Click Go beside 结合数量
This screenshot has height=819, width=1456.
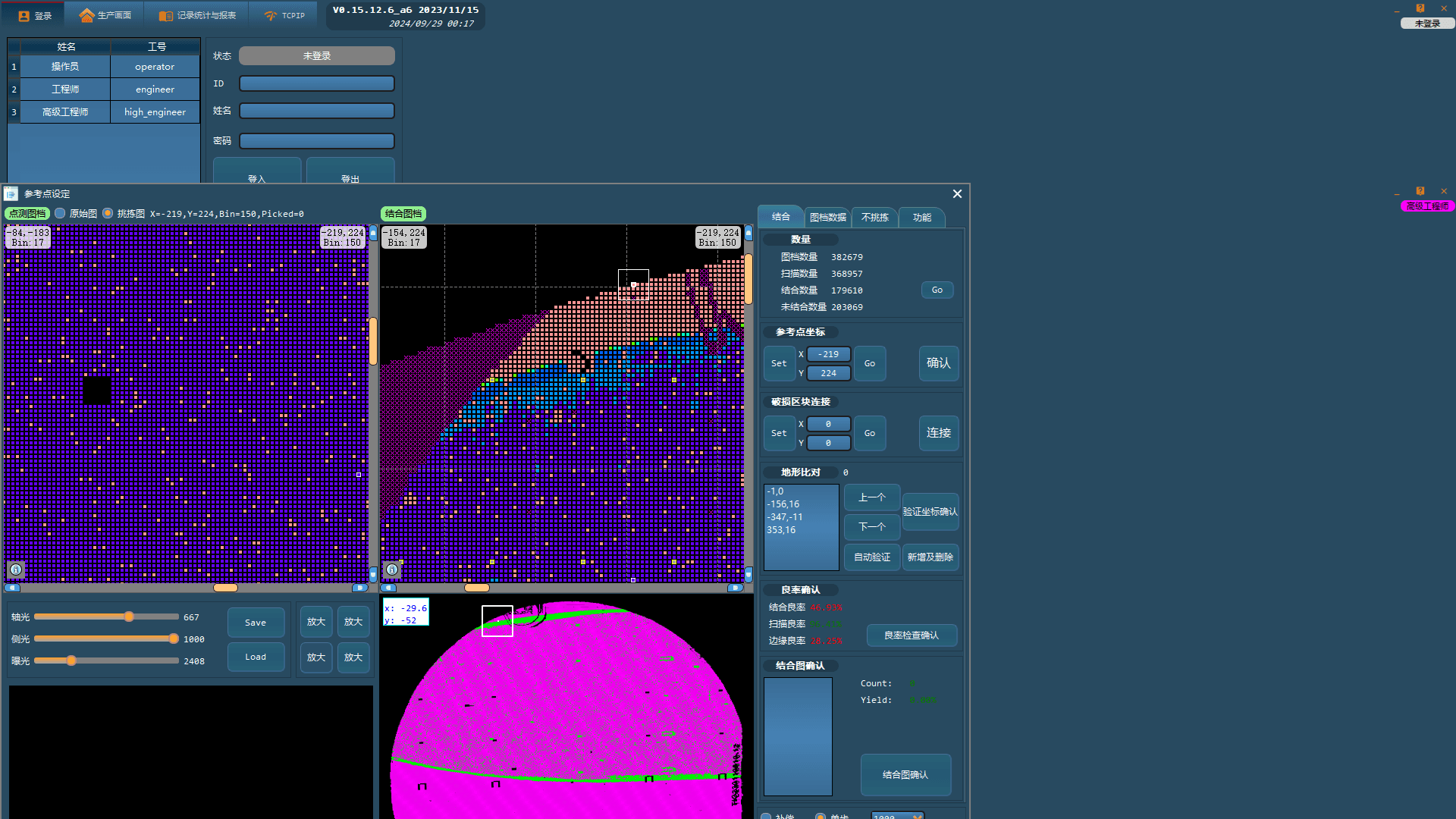[937, 290]
